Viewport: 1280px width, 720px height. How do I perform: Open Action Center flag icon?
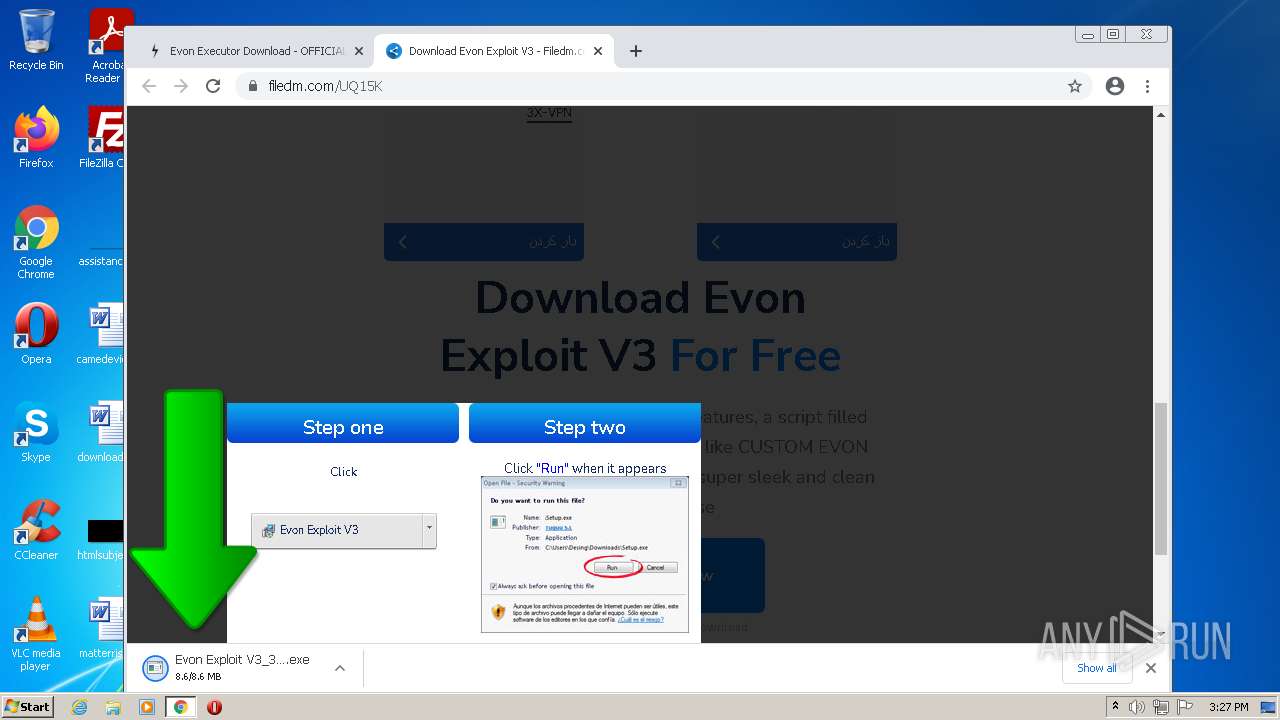[1184, 707]
